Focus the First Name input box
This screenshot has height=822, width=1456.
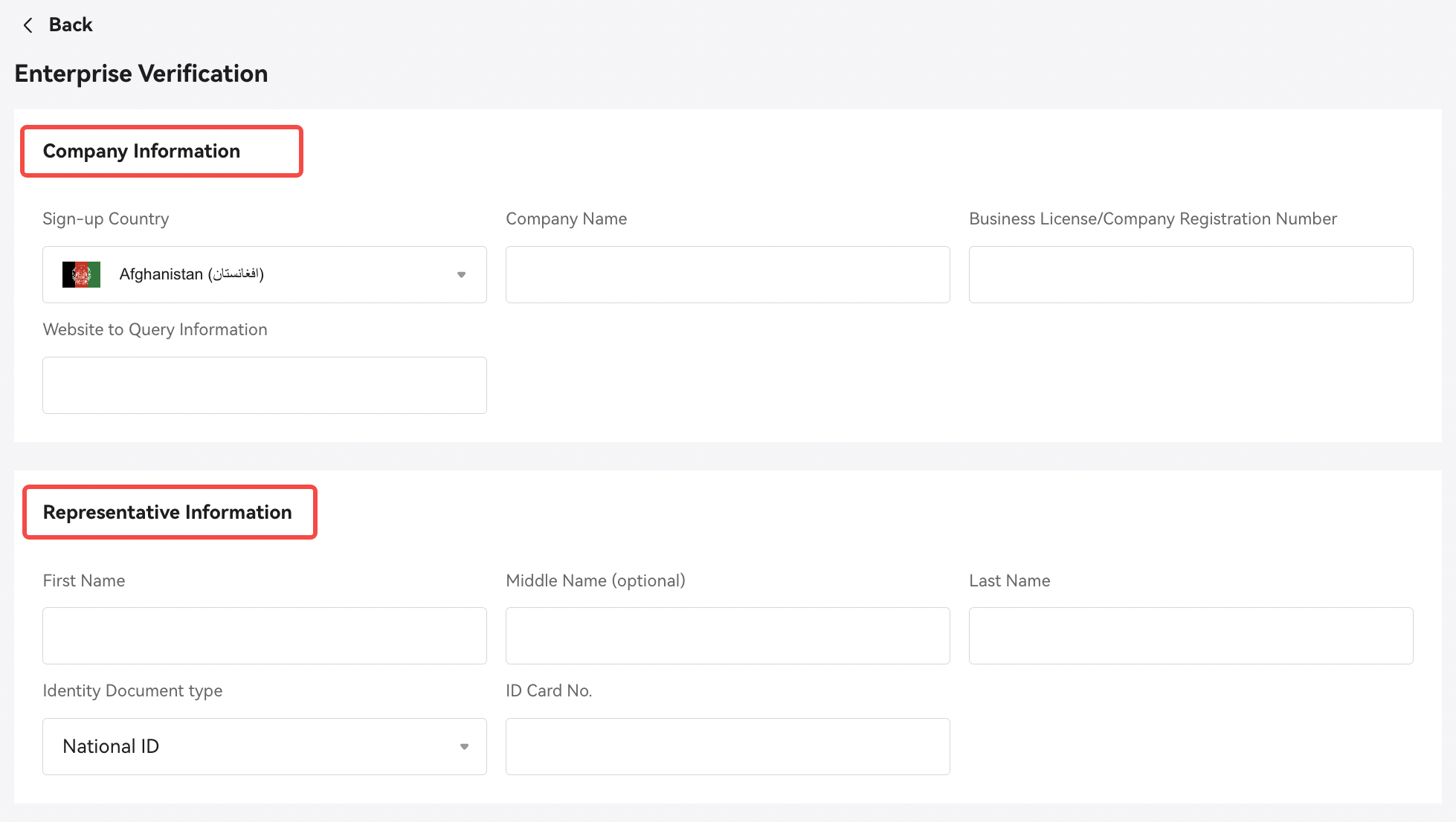coord(264,635)
